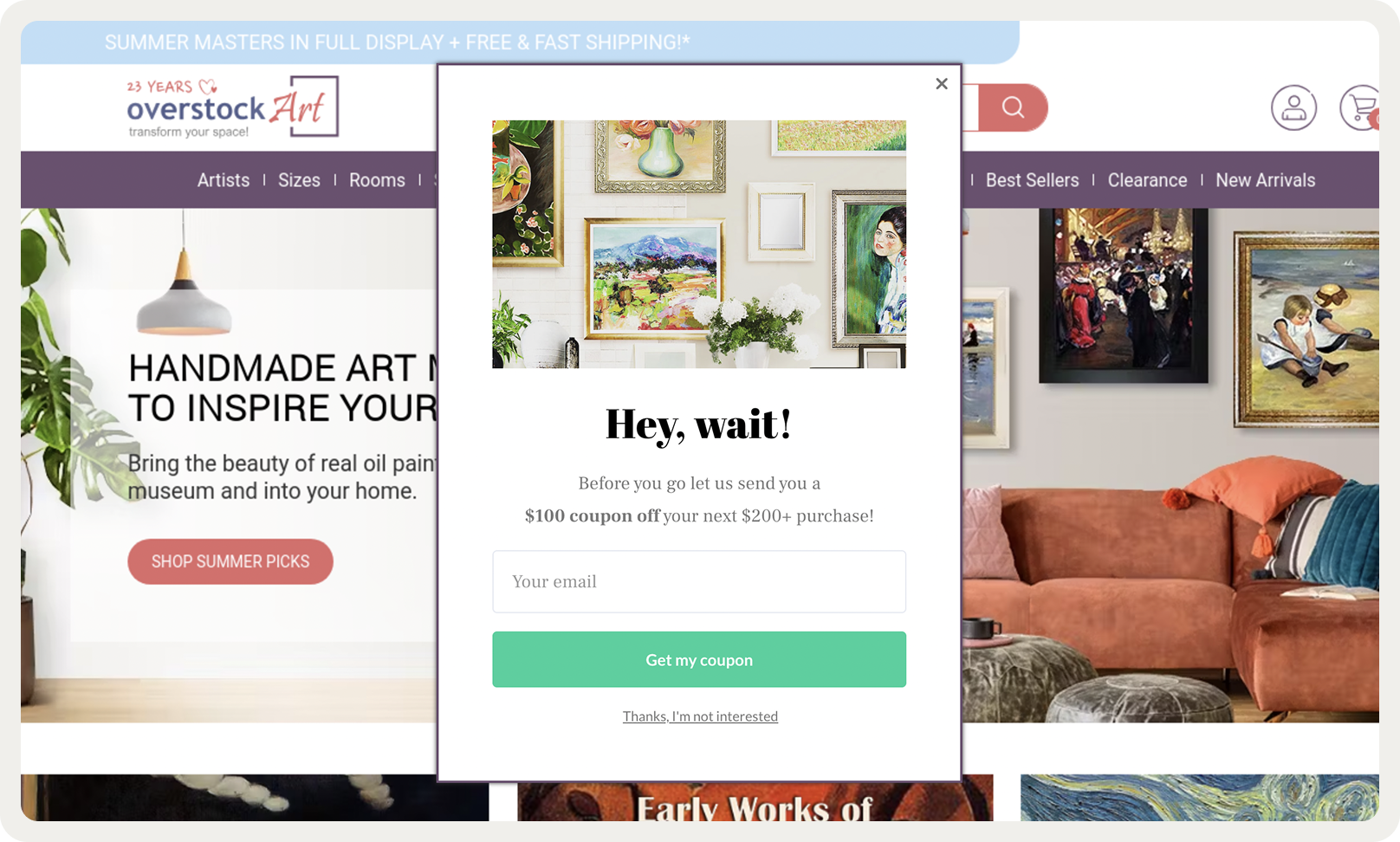Open the user account icon
This screenshot has height=842, width=1400.
1293,108
